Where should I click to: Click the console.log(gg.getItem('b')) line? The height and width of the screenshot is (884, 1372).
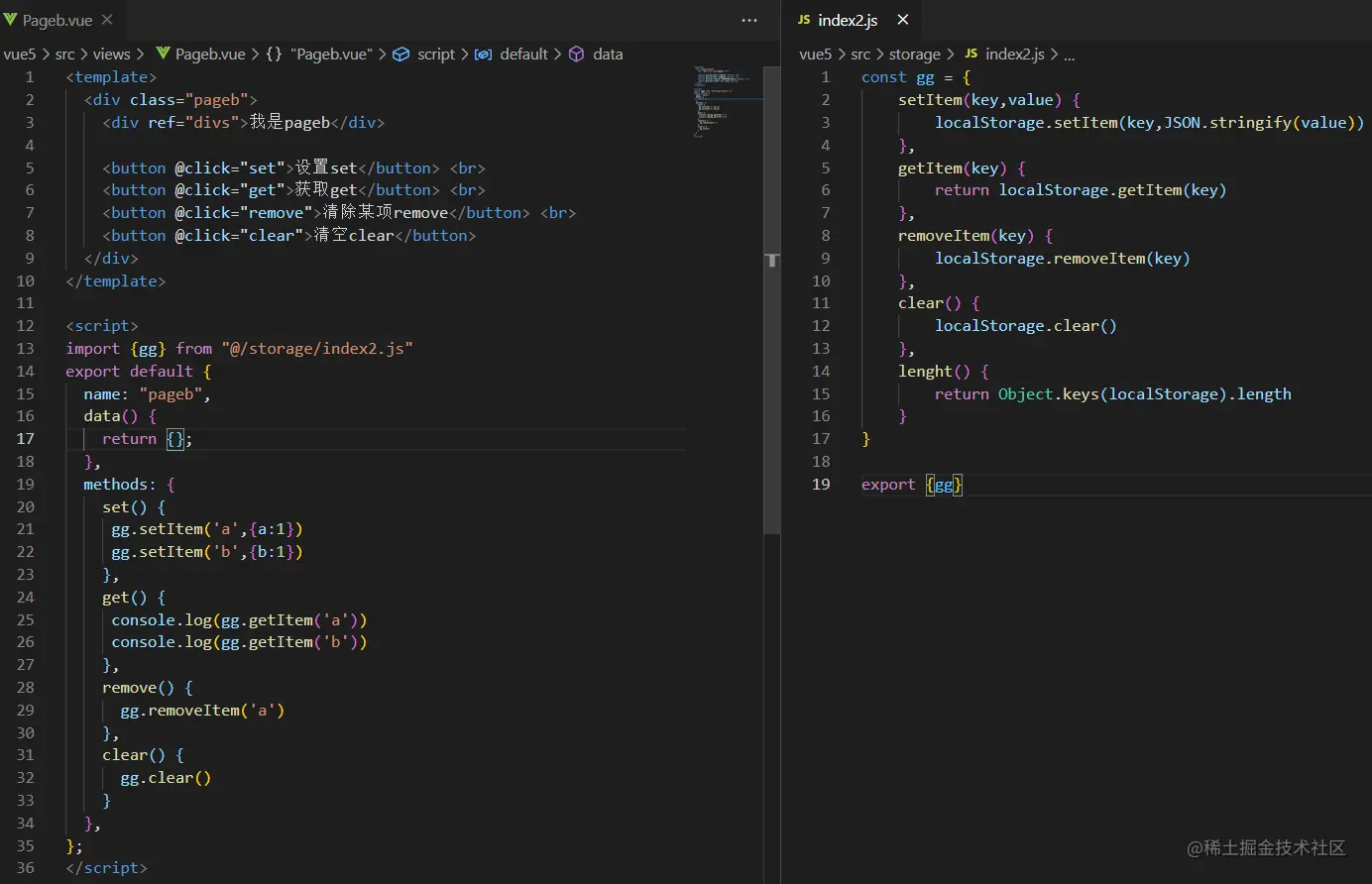tap(239, 642)
